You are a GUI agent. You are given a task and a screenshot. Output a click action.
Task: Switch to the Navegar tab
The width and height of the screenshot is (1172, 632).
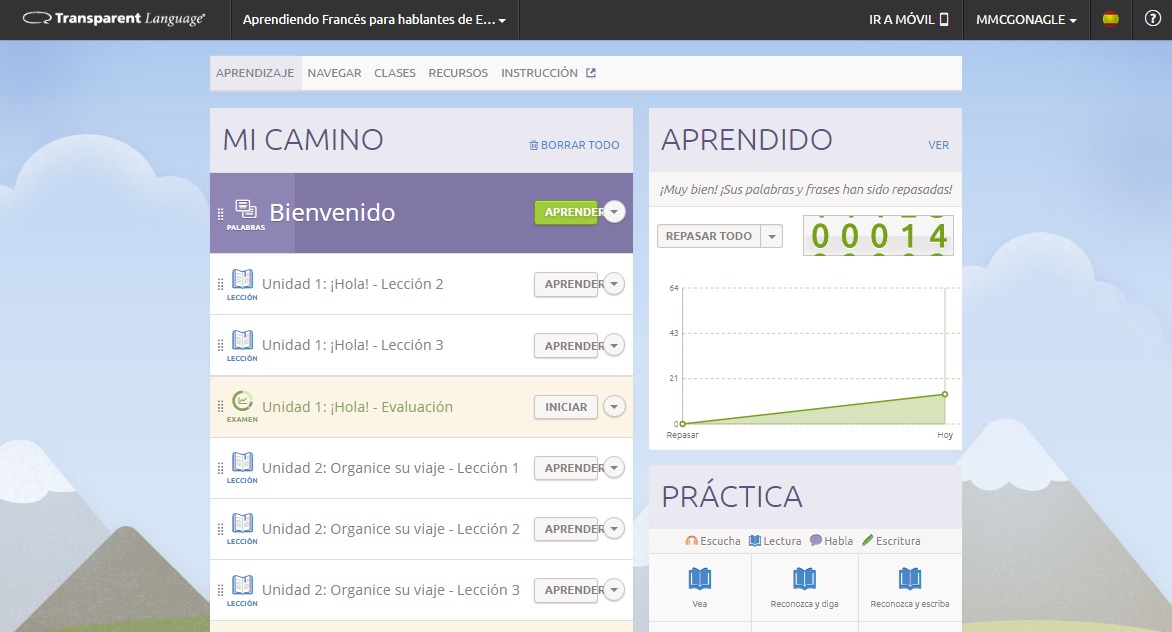click(x=334, y=72)
